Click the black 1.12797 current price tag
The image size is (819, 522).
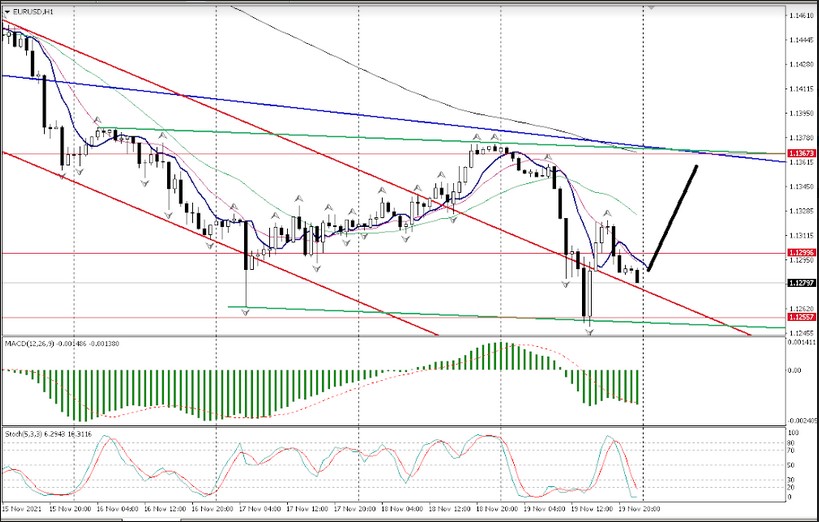point(802,283)
